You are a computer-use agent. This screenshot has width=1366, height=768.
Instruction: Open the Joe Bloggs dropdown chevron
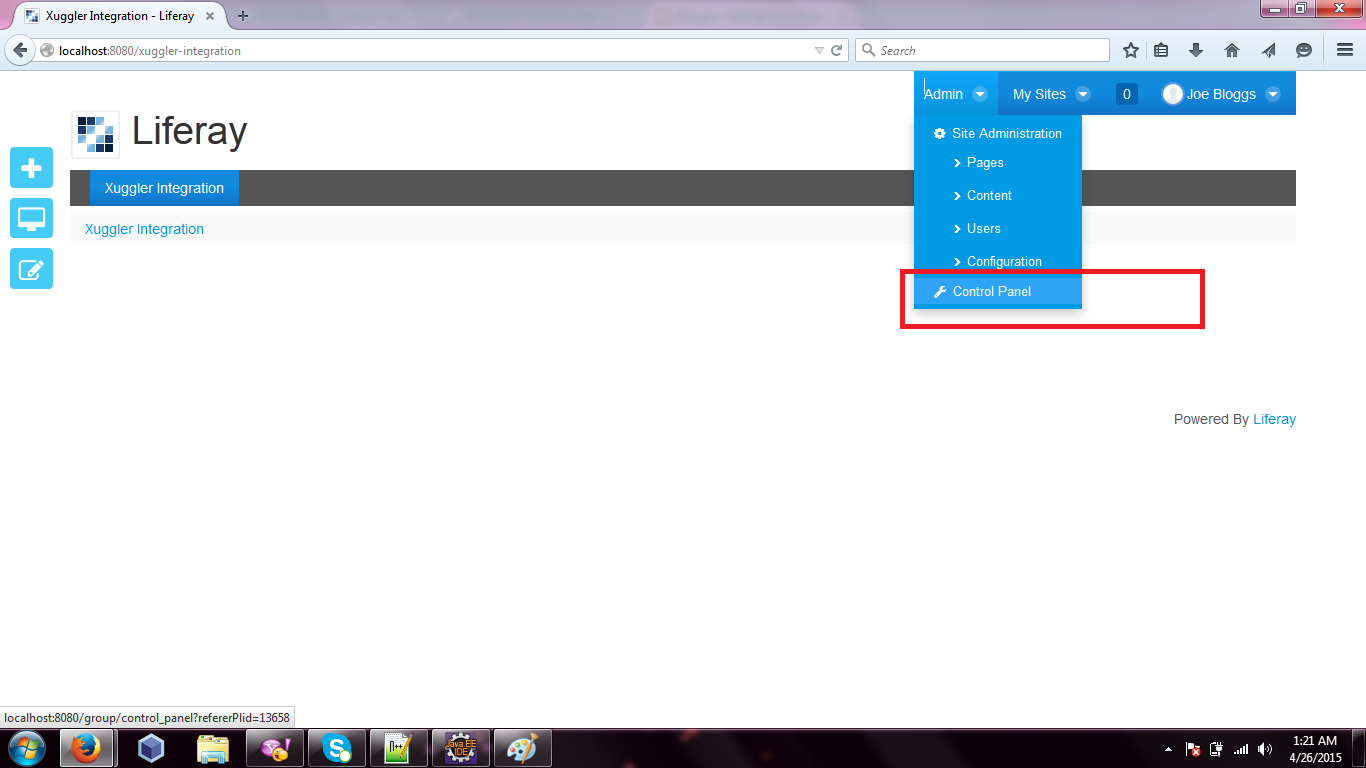[1273, 93]
